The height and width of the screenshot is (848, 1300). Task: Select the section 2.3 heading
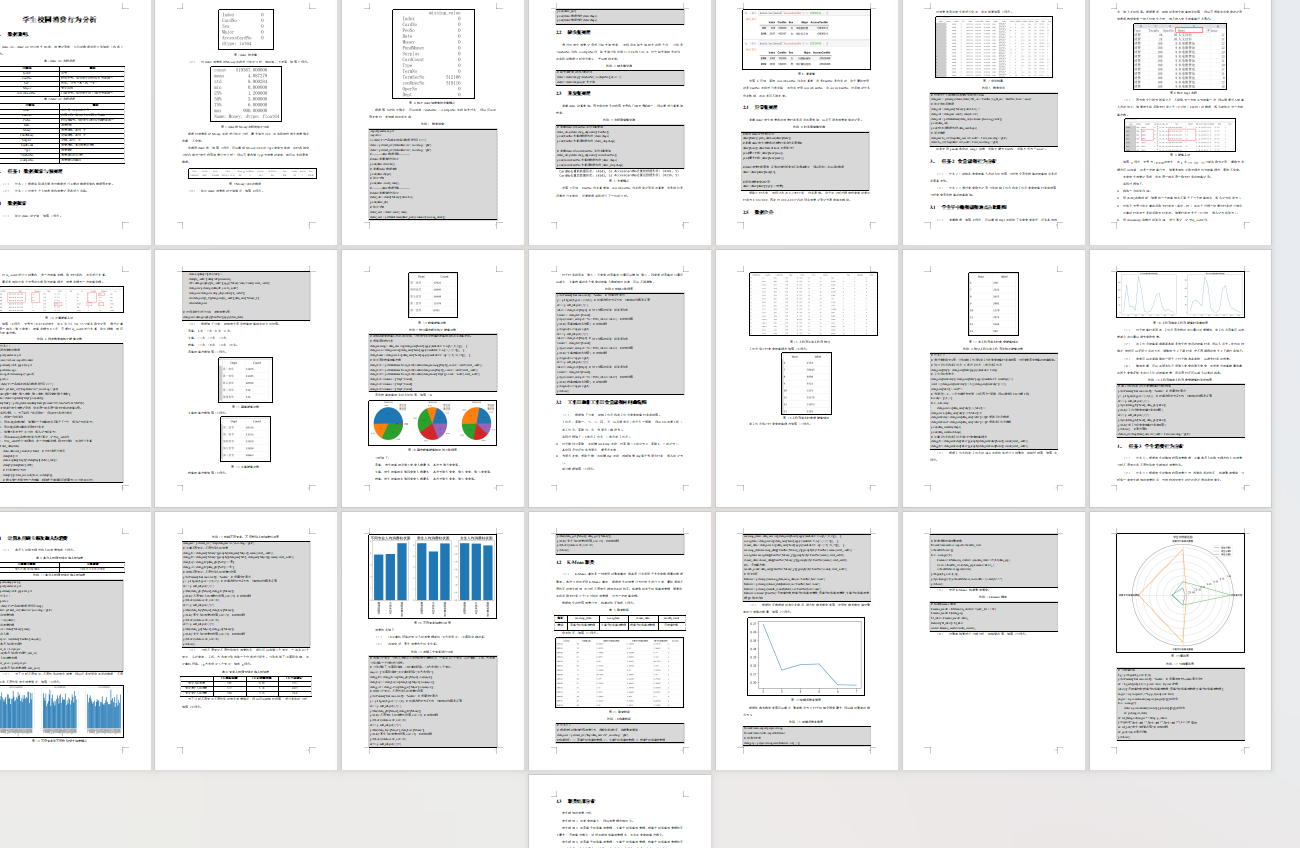pos(573,92)
